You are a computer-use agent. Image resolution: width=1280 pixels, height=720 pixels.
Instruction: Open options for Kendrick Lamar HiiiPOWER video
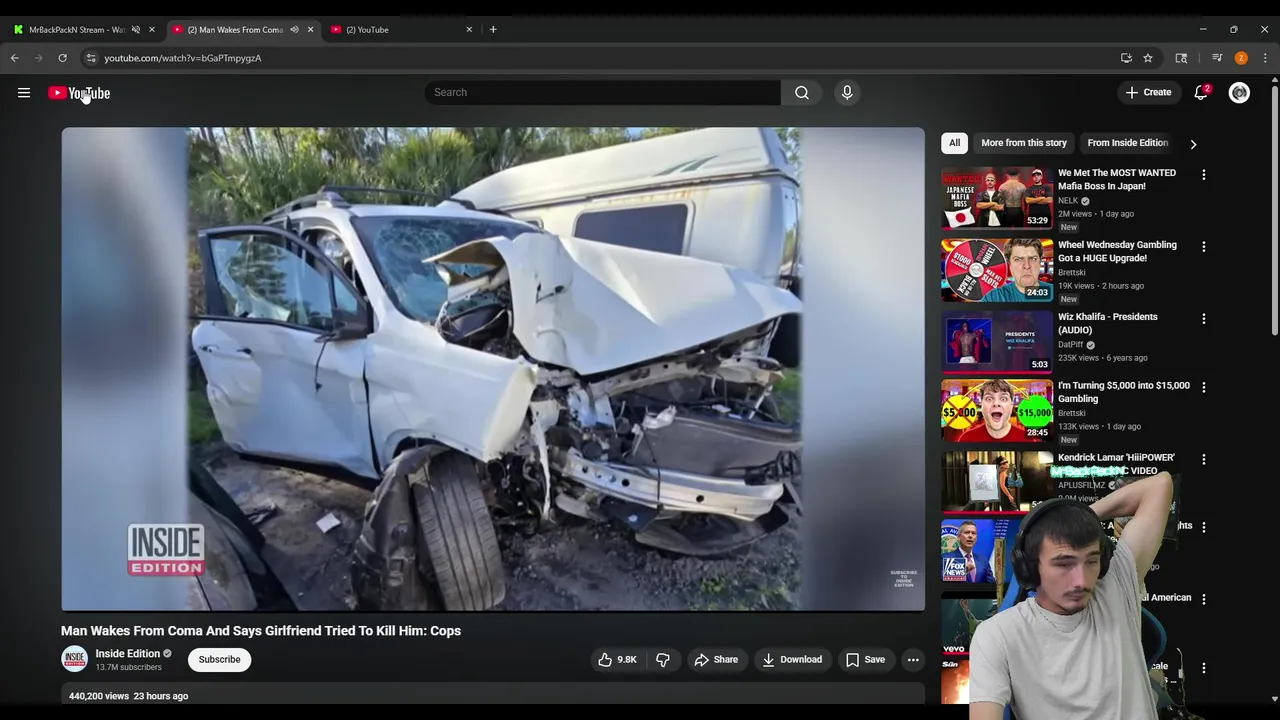[1204, 460]
